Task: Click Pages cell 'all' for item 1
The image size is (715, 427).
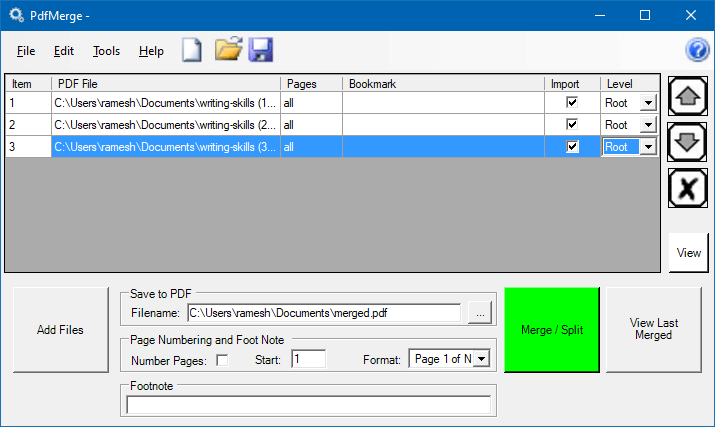Action: 311,103
